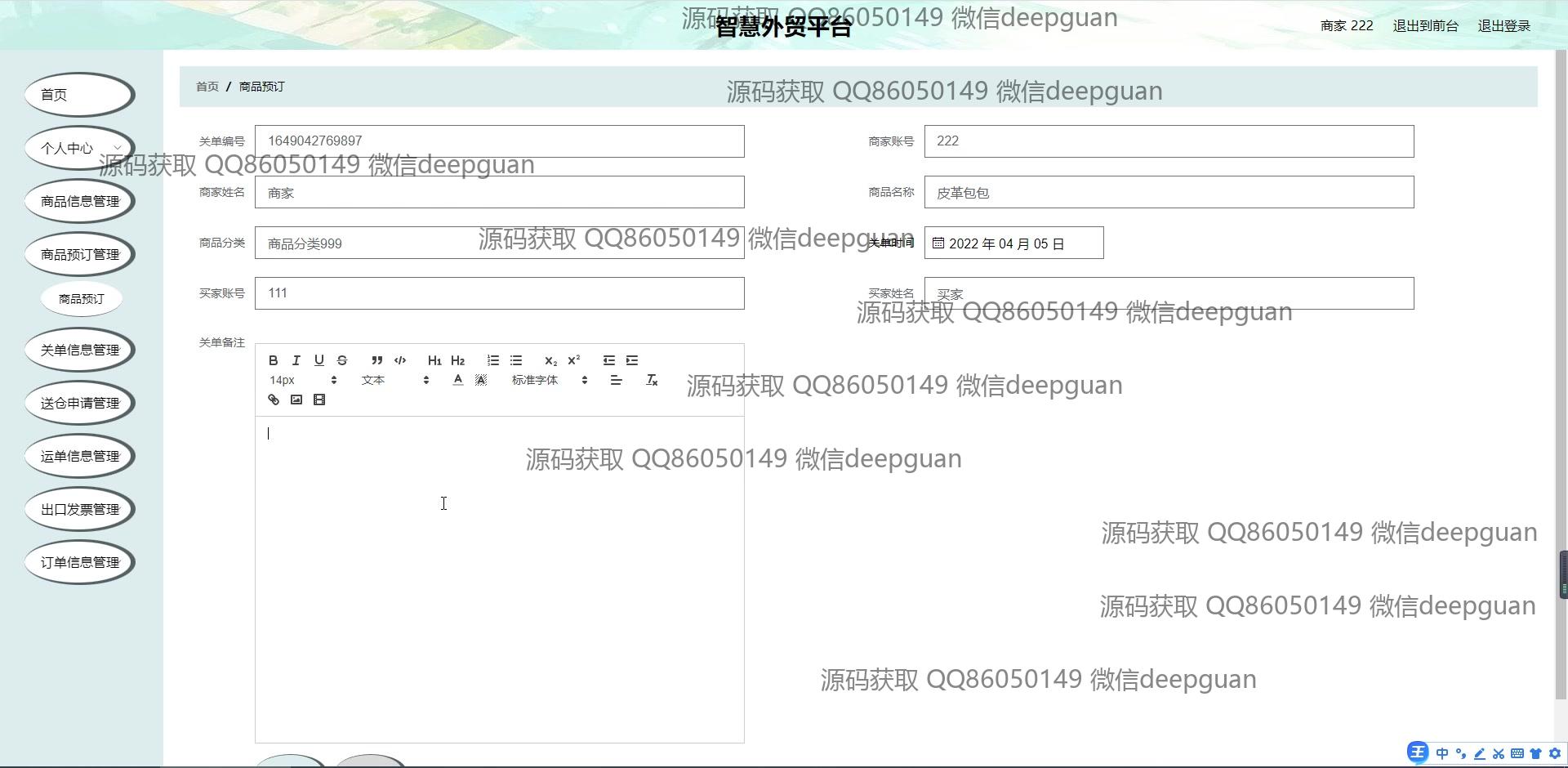
Task: Expand the 个人中心 sidebar menu
Action: pos(79,148)
